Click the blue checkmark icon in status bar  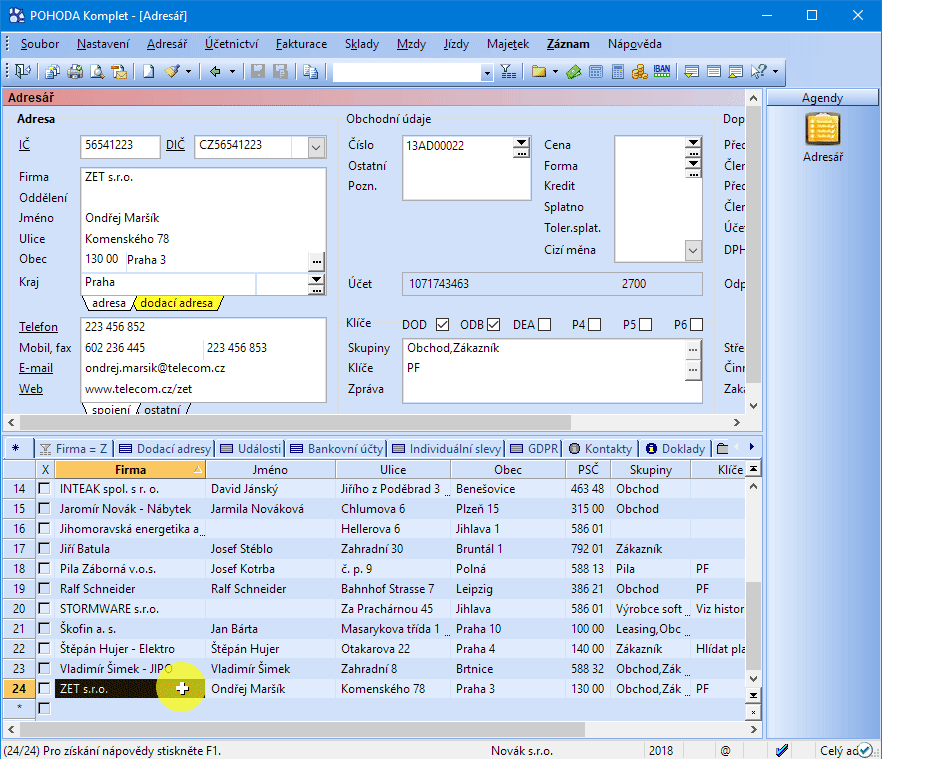pos(782,751)
